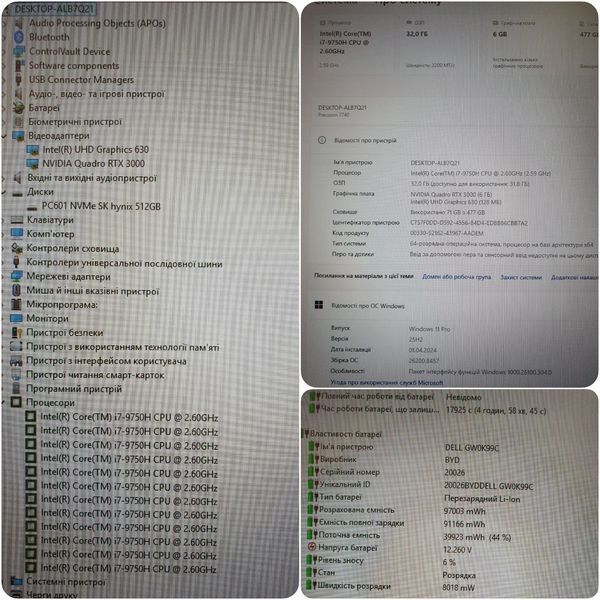Image resolution: width=600 pixels, height=600 pixels.
Task: Expand the Мережеві адаптери branch
Action: coord(4,277)
